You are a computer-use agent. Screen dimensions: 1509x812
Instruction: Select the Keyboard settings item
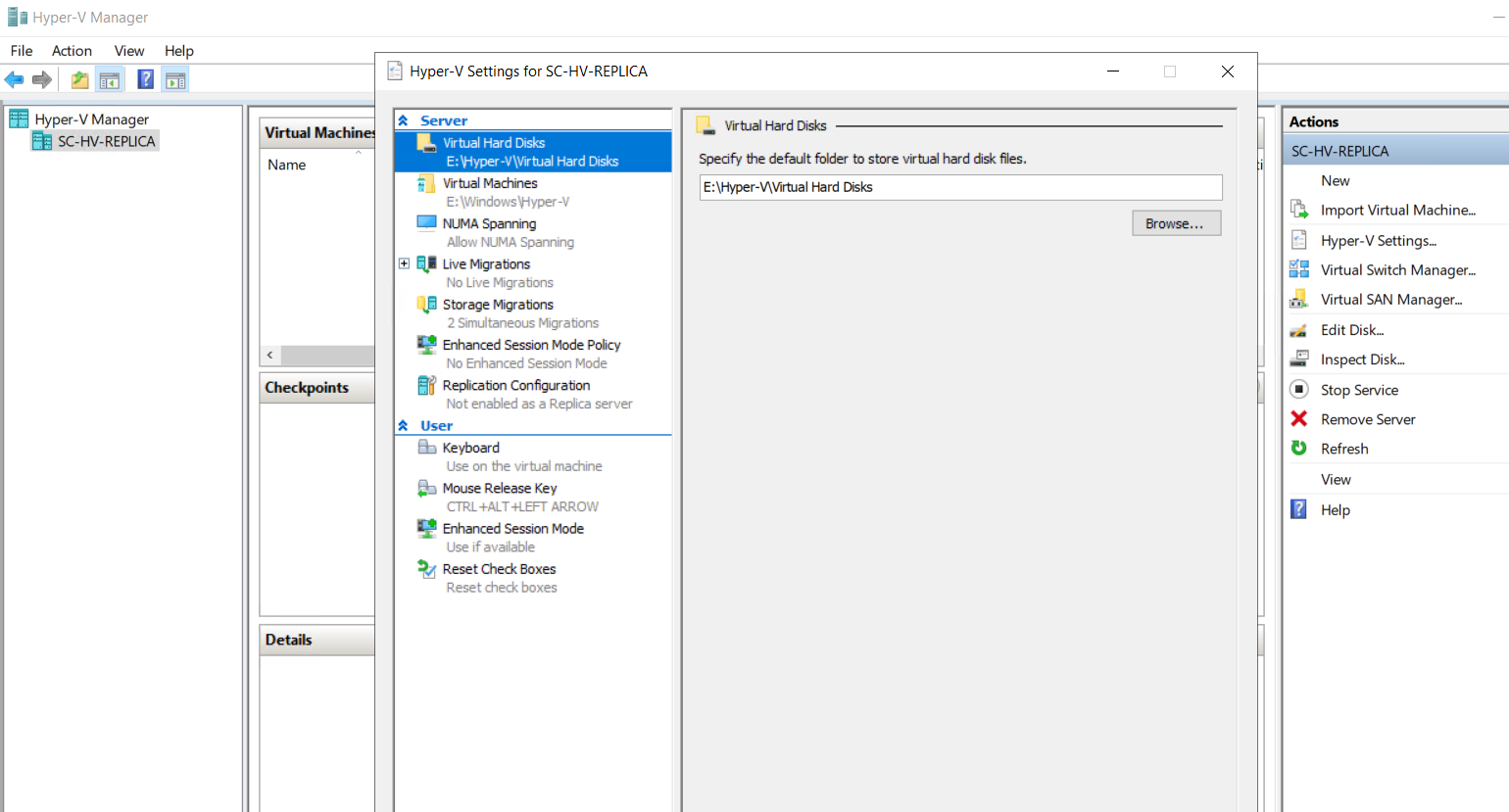tap(533, 456)
